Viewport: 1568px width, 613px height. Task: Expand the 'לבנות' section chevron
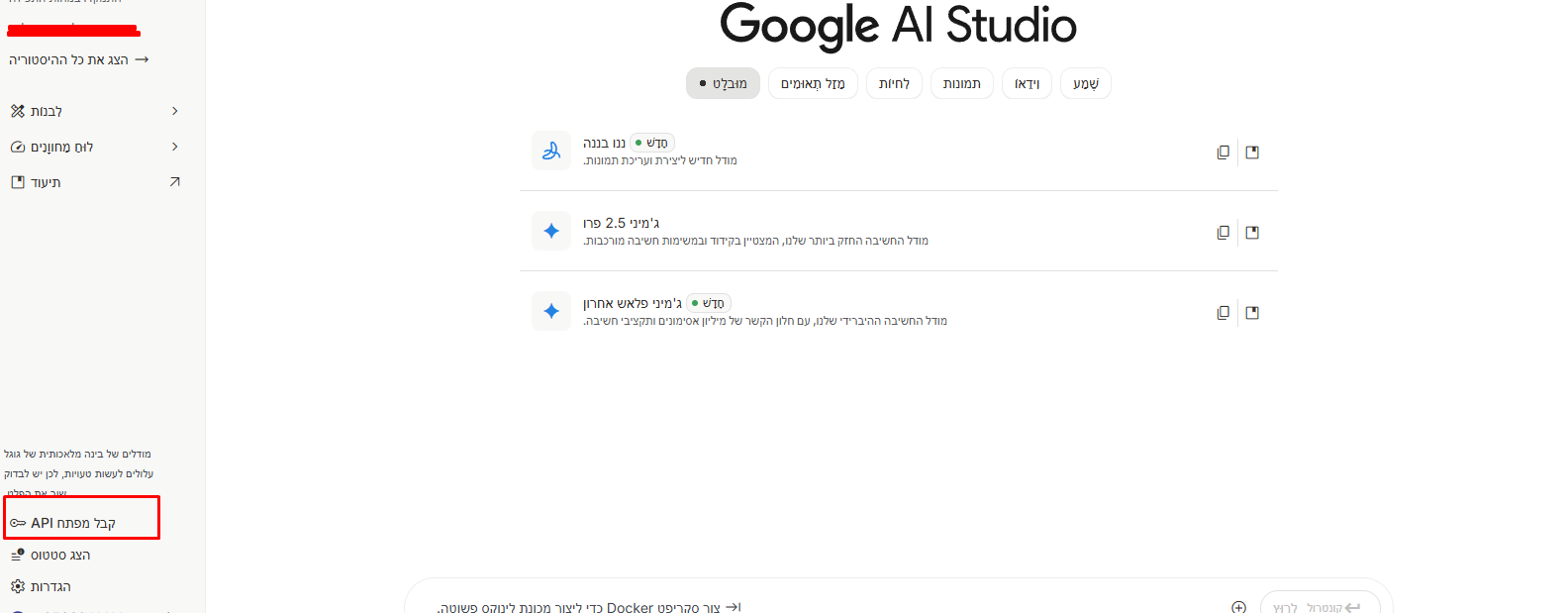pyautogui.click(x=175, y=111)
